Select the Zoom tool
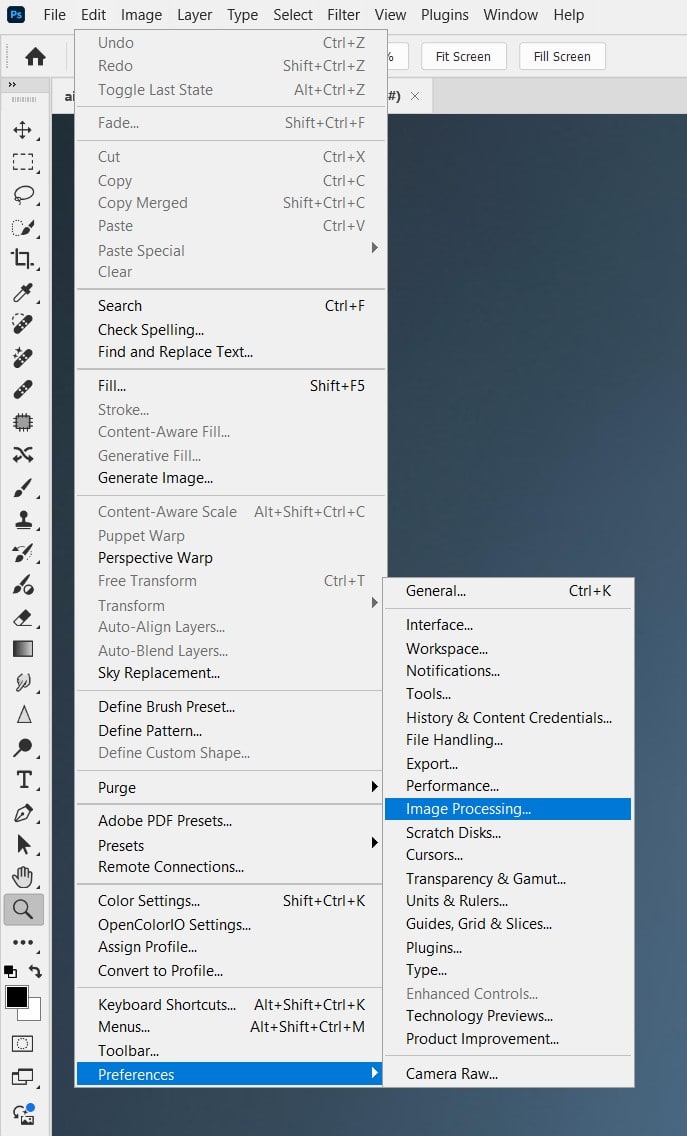Viewport: 687px width, 1136px height. [23, 909]
